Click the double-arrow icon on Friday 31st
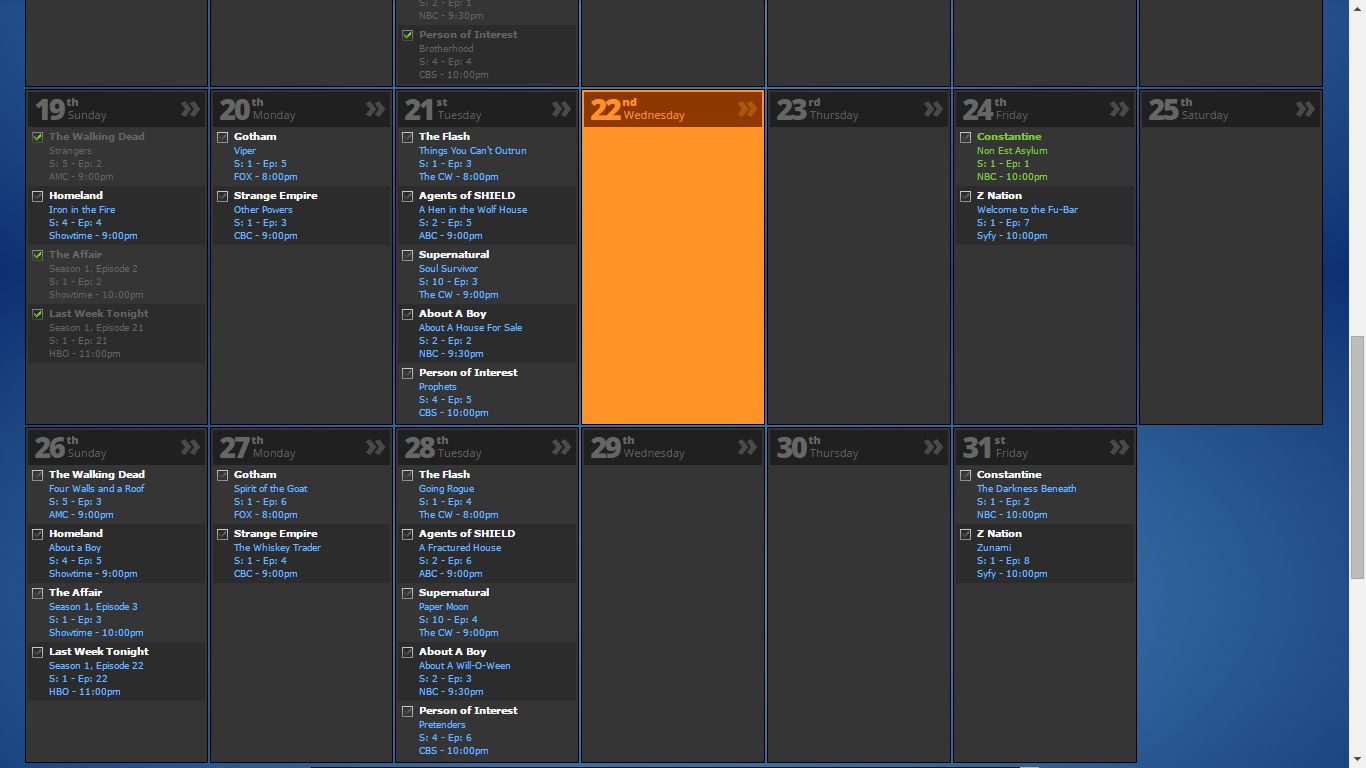The image size is (1366, 768). [1120, 447]
